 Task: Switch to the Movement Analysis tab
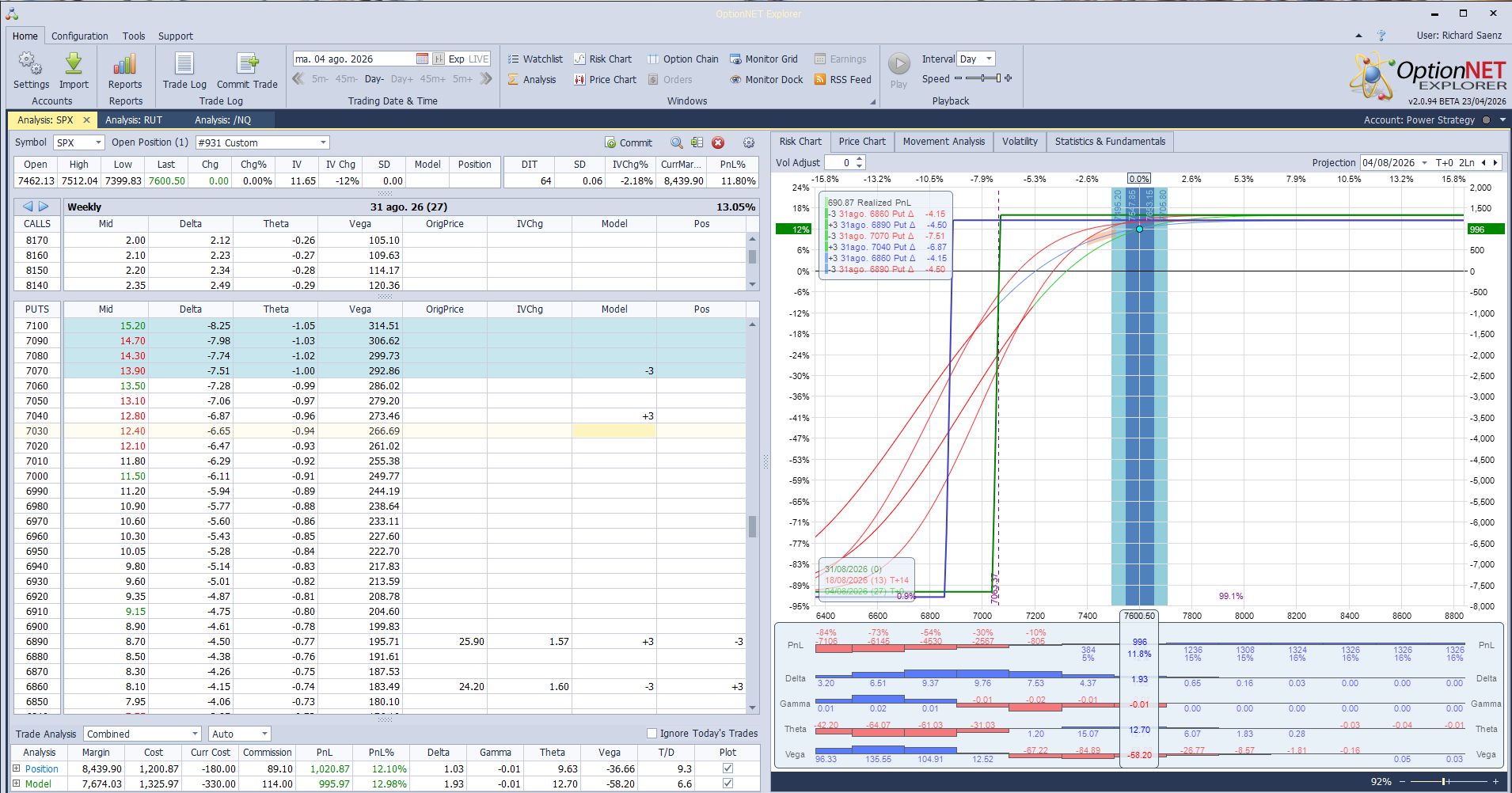944,142
